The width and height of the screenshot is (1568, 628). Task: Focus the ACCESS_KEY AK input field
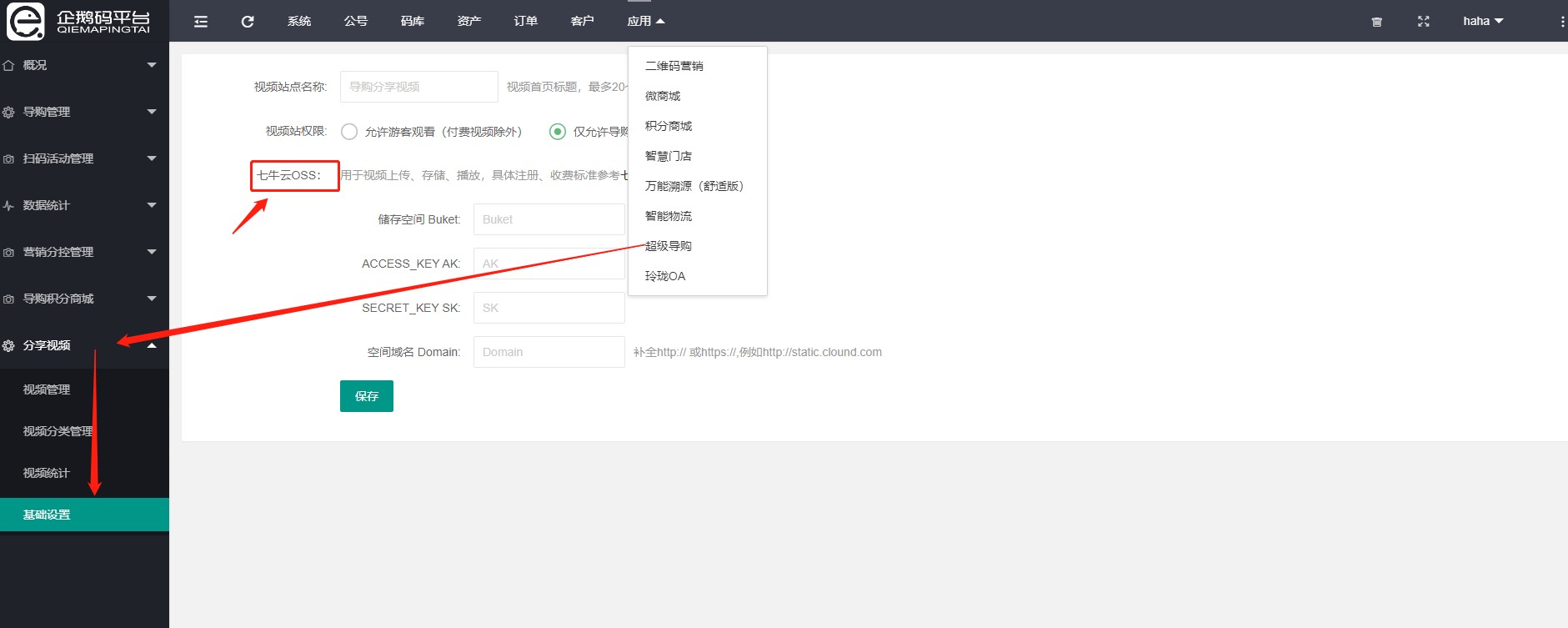[x=549, y=264]
